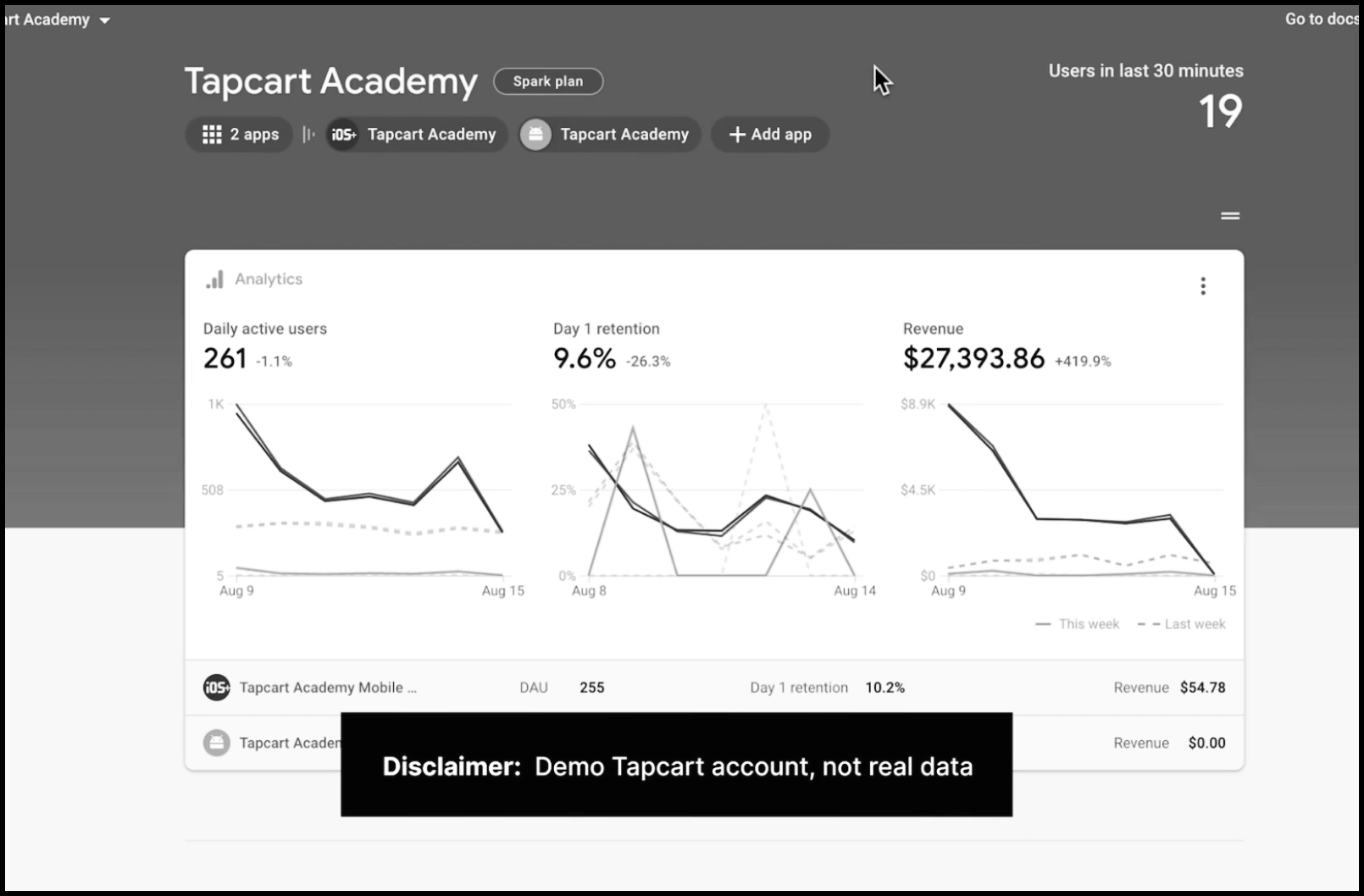This screenshot has width=1364, height=896.
Task: Toggle the Spark plan badge
Action: click(547, 81)
